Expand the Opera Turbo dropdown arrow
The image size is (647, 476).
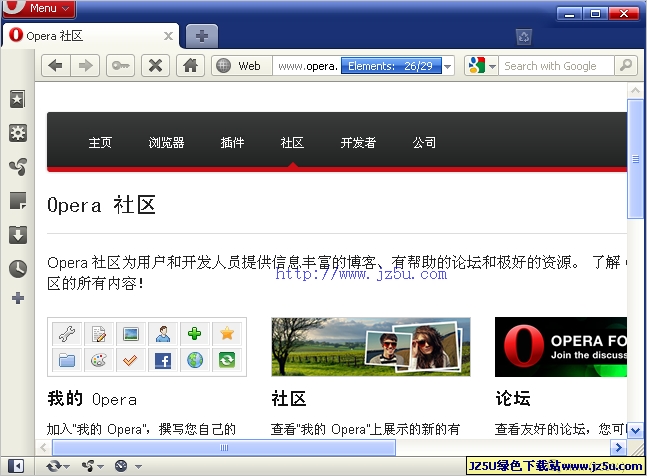(138, 467)
